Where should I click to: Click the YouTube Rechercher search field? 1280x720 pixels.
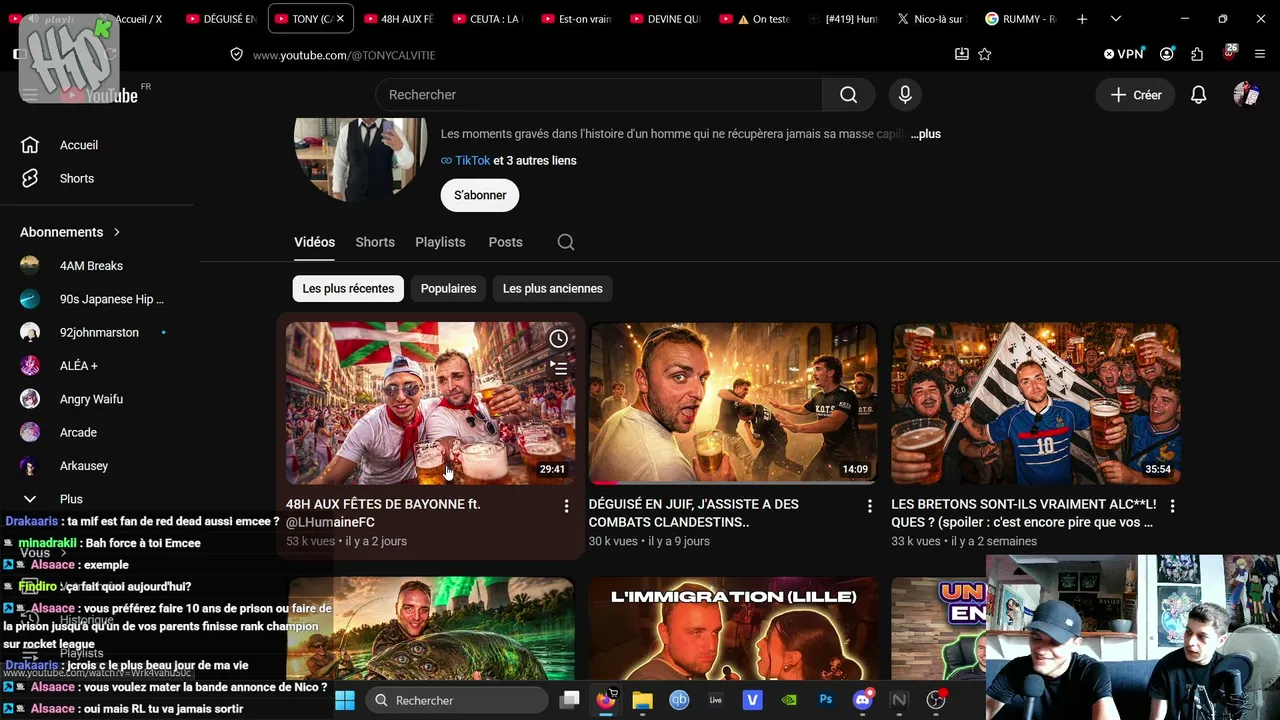click(599, 95)
